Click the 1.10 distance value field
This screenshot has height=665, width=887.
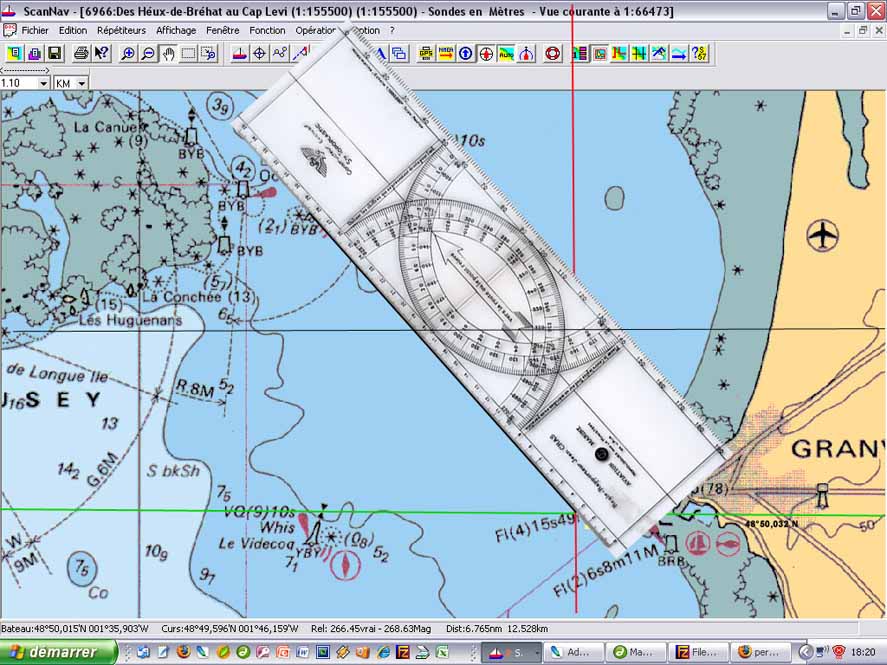click(19, 83)
